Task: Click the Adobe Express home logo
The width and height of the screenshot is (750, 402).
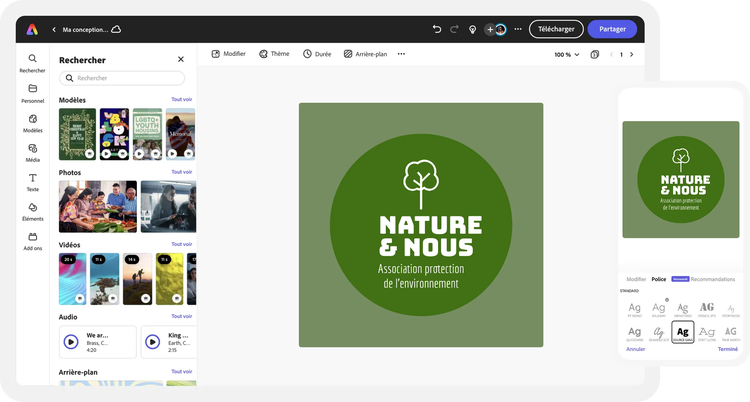Action: 32,29
